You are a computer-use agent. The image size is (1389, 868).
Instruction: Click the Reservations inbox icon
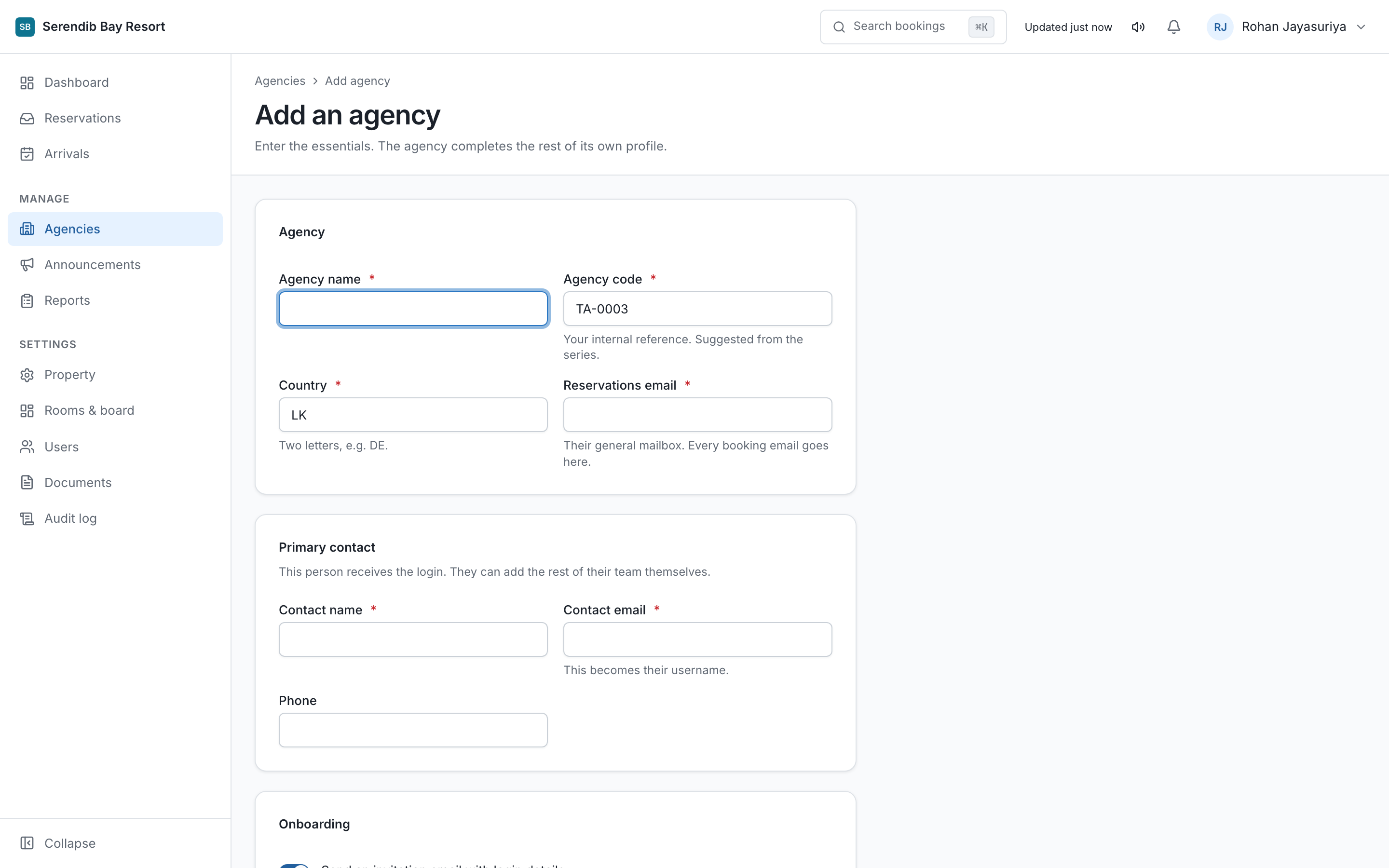pos(27,118)
